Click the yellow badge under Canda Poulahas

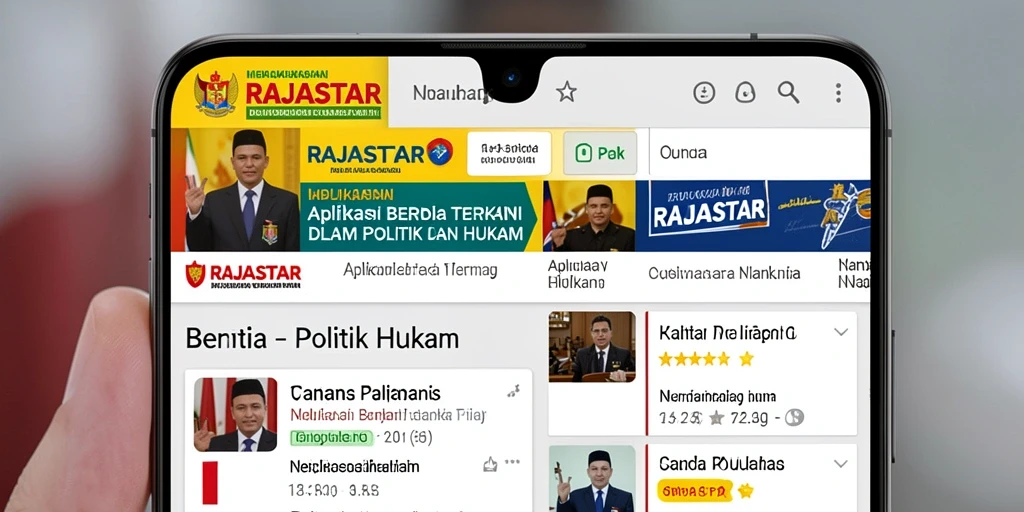[696, 489]
